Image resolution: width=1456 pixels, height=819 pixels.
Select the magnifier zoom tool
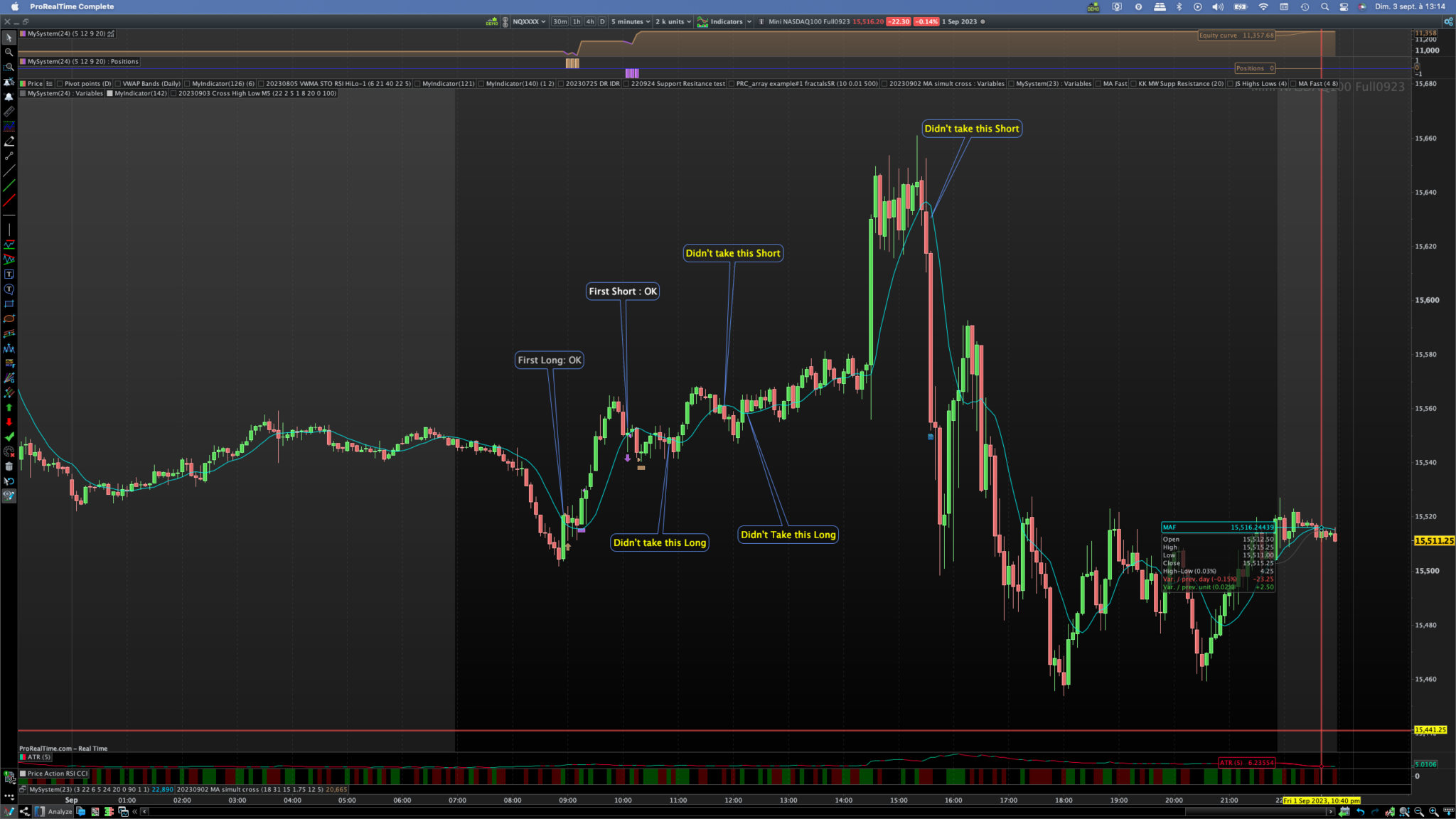point(9,52)
